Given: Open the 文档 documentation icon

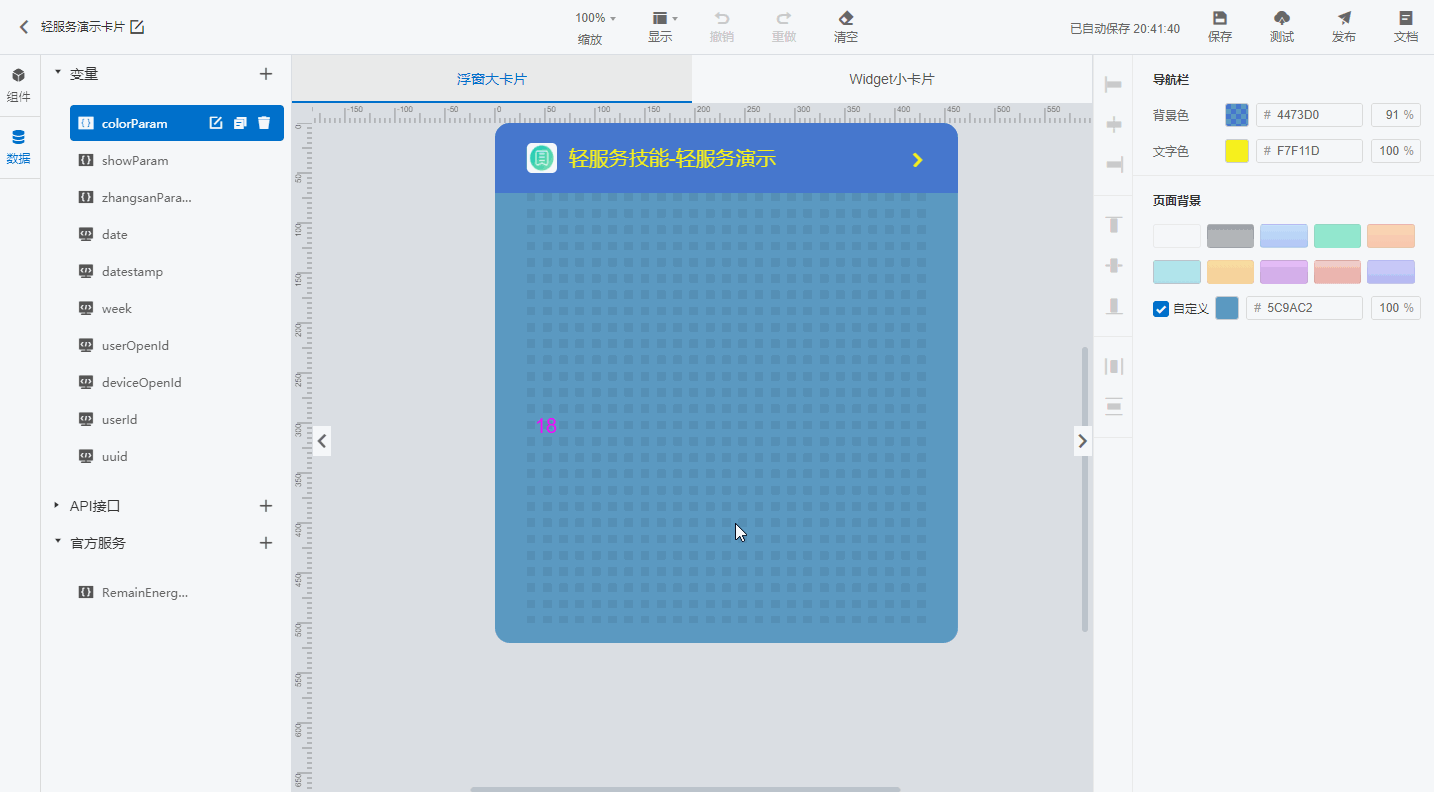Looking at the screenshot, I should pyautogui.click(x=1406, y=18).
